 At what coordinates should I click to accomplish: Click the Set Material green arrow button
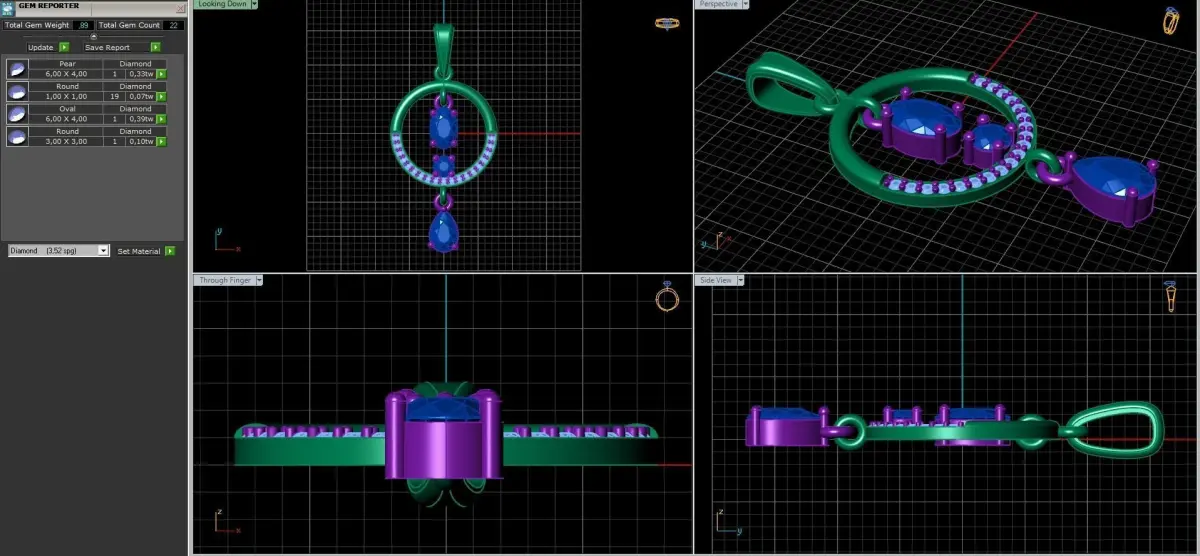tap(171, 251)
